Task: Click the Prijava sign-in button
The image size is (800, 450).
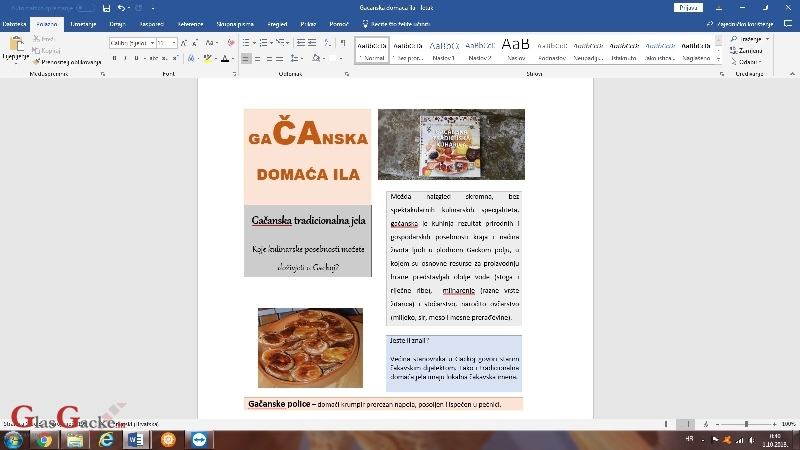Action: [x=688, y=8]
